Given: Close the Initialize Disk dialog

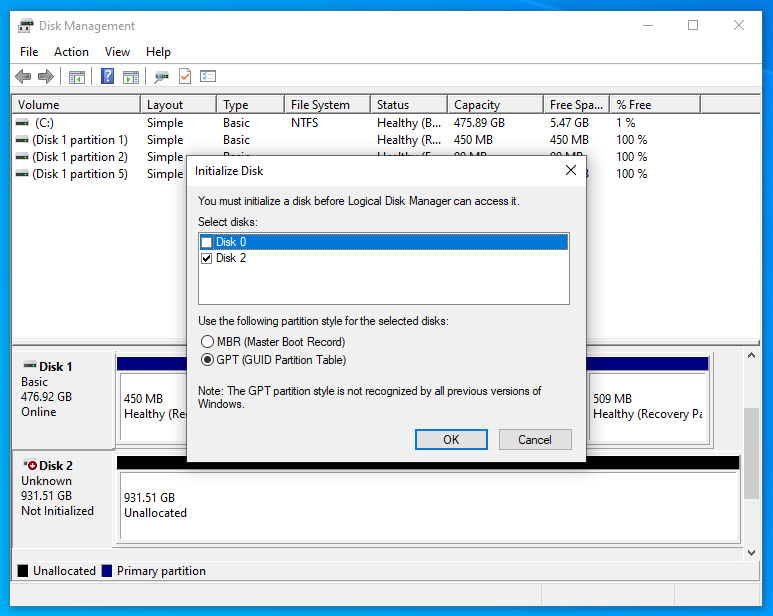Looking at the screenshot, I should point(571,171).
